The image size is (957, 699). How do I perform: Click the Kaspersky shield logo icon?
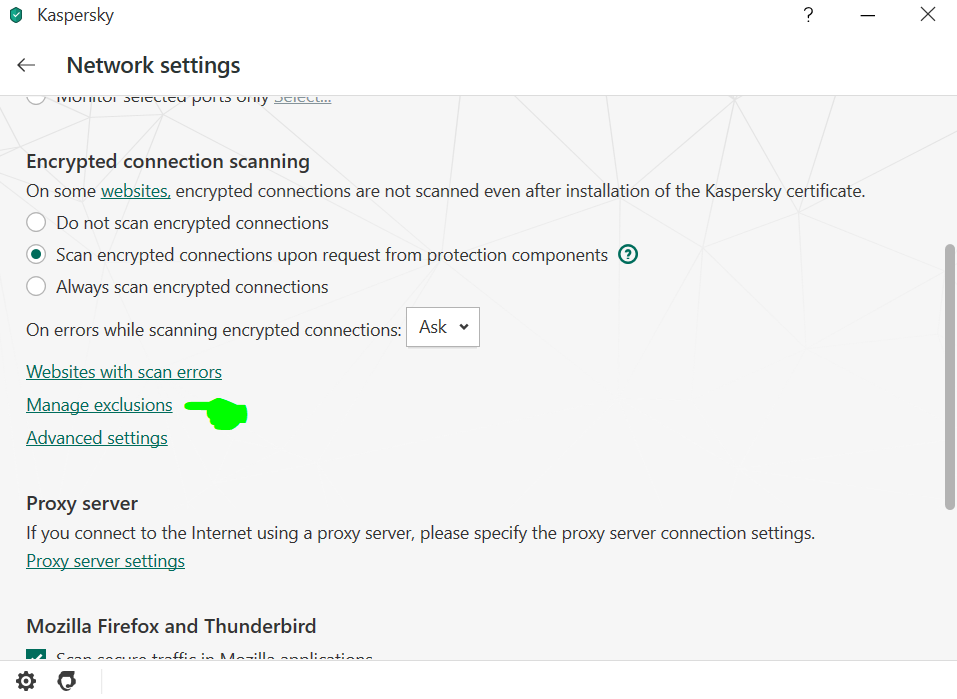[x=16, y=16]
